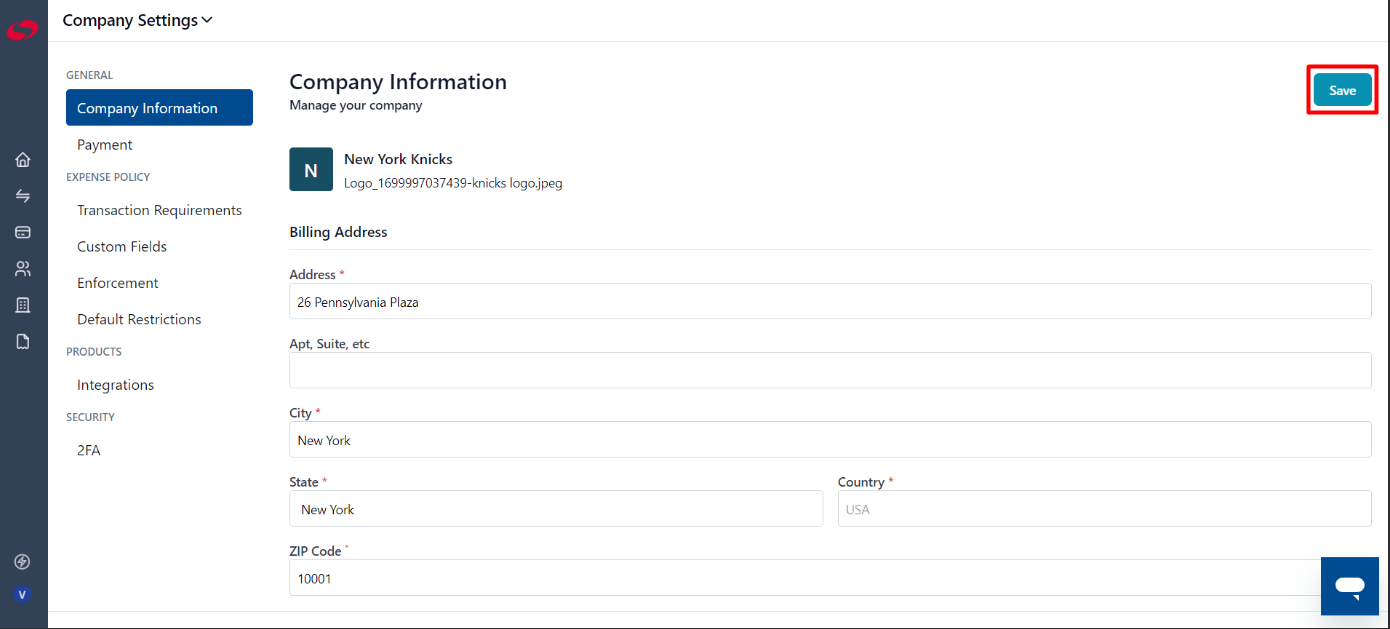Click the City input field
Viewport: 1390px width, 629px height.
pos(830,439)
